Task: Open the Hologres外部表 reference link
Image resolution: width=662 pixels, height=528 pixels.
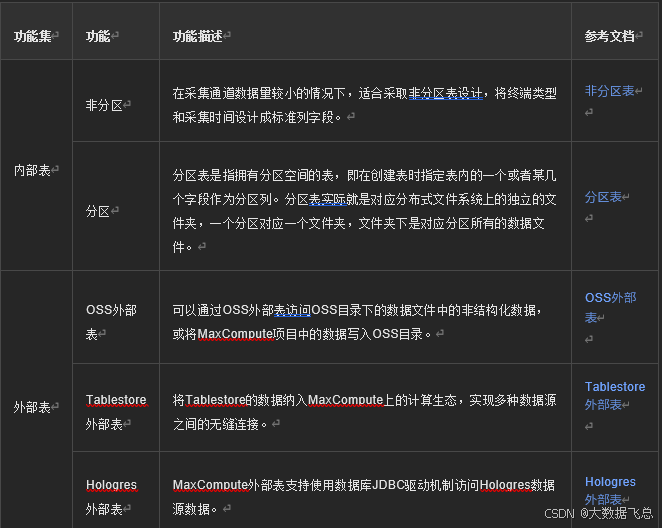Action: [x=610, y=490]
